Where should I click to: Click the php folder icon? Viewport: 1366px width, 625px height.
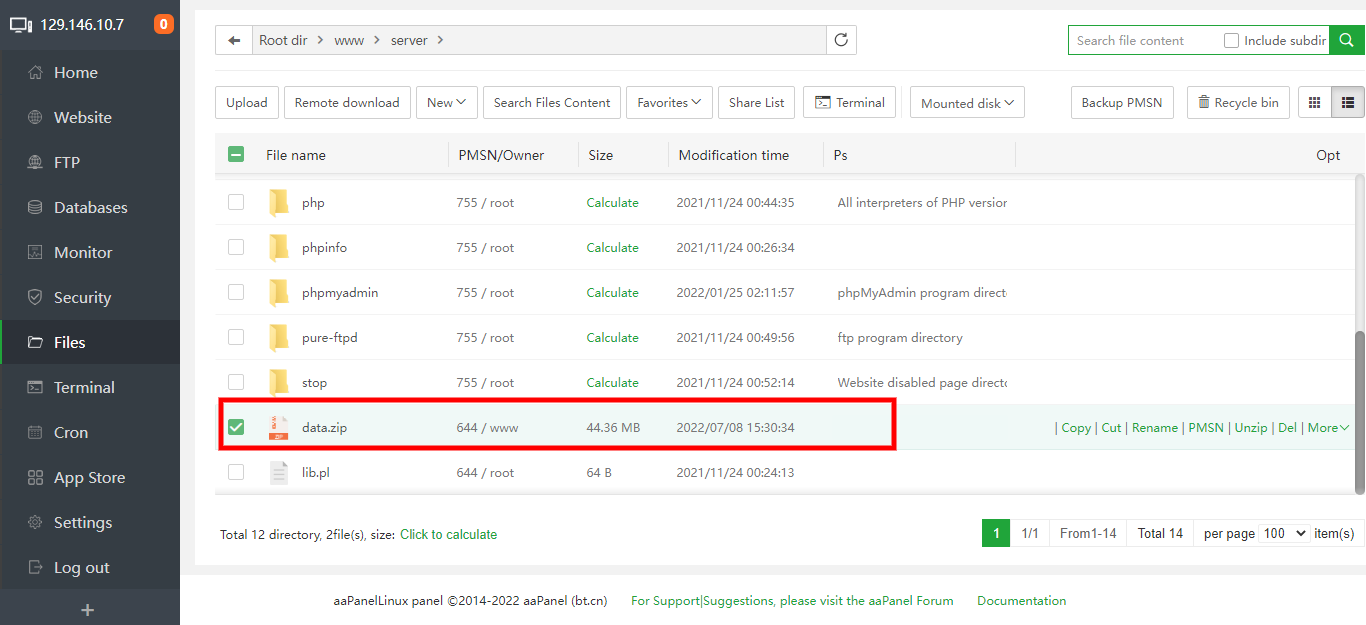coord(279,202)
